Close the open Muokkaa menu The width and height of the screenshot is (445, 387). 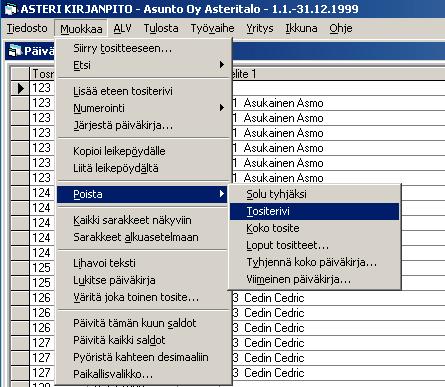(81, 29)
